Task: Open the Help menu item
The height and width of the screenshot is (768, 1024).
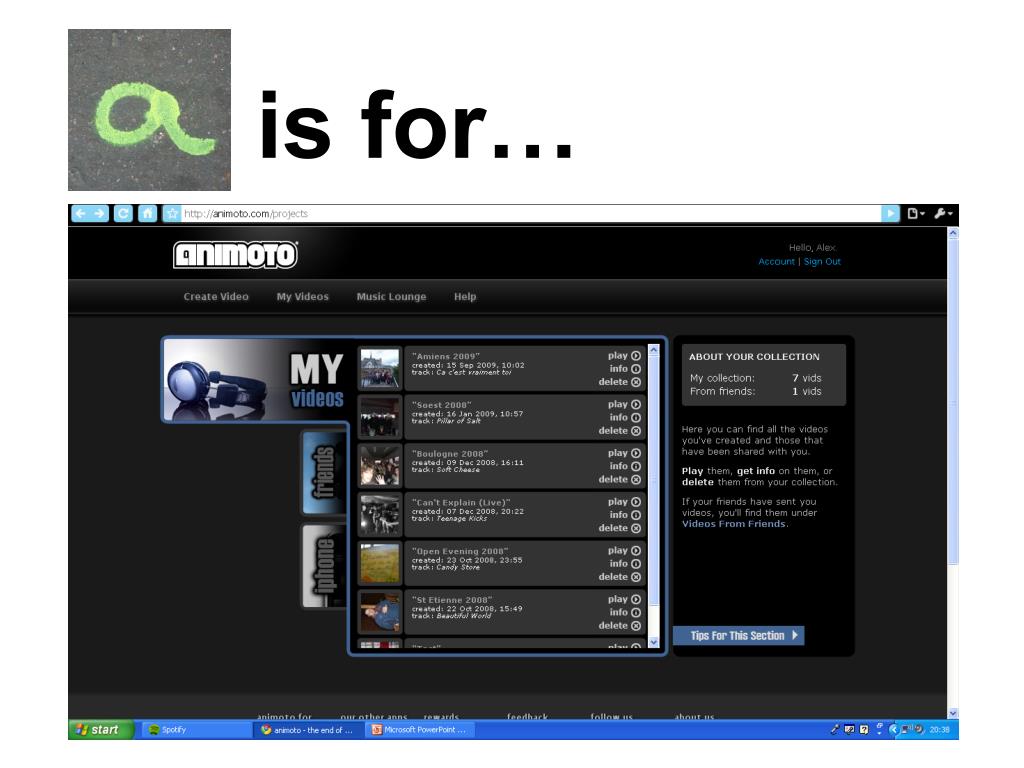Action: (465, 296)
